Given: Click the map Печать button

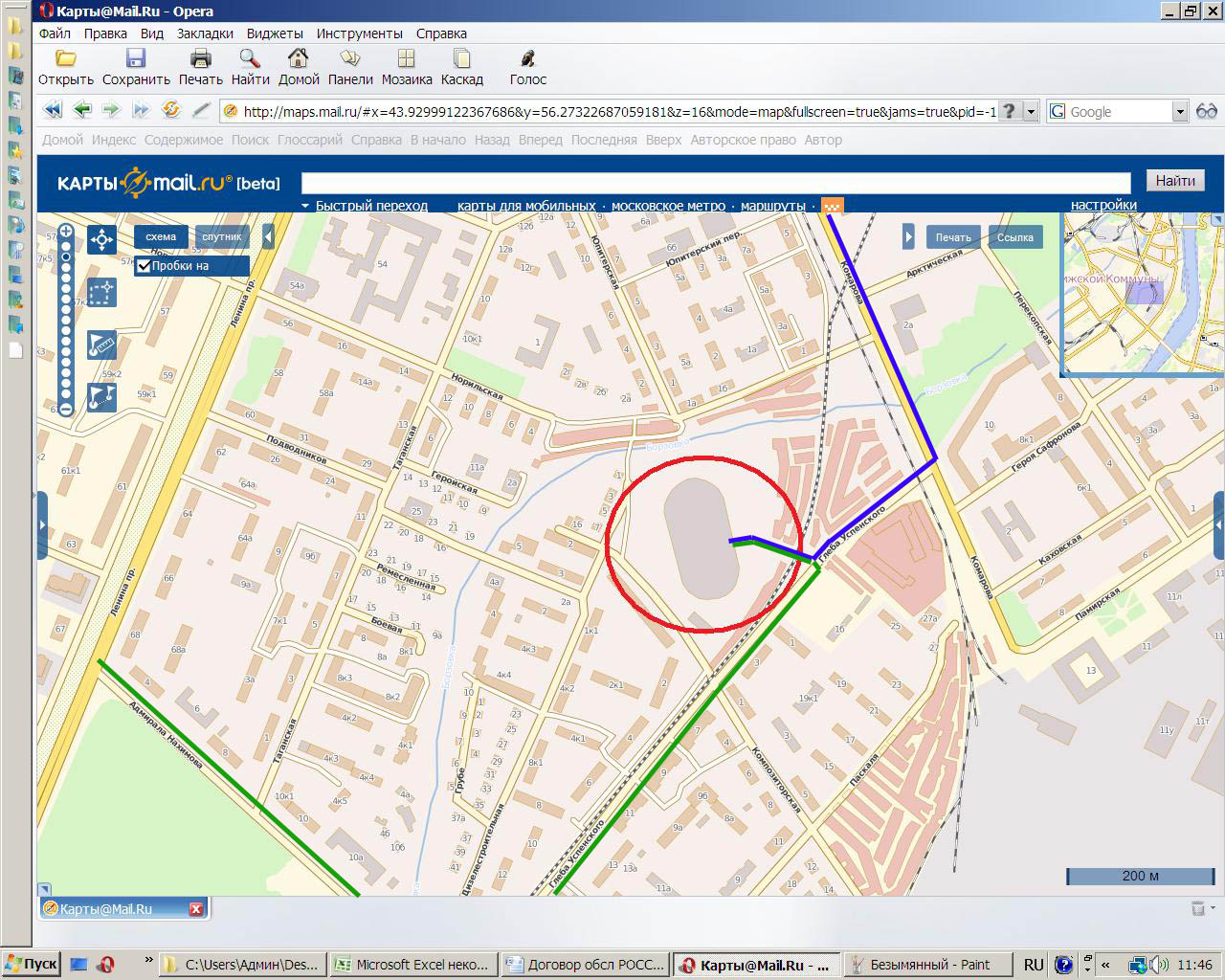Looking at the screenshot, I should [x=953, y=236].
